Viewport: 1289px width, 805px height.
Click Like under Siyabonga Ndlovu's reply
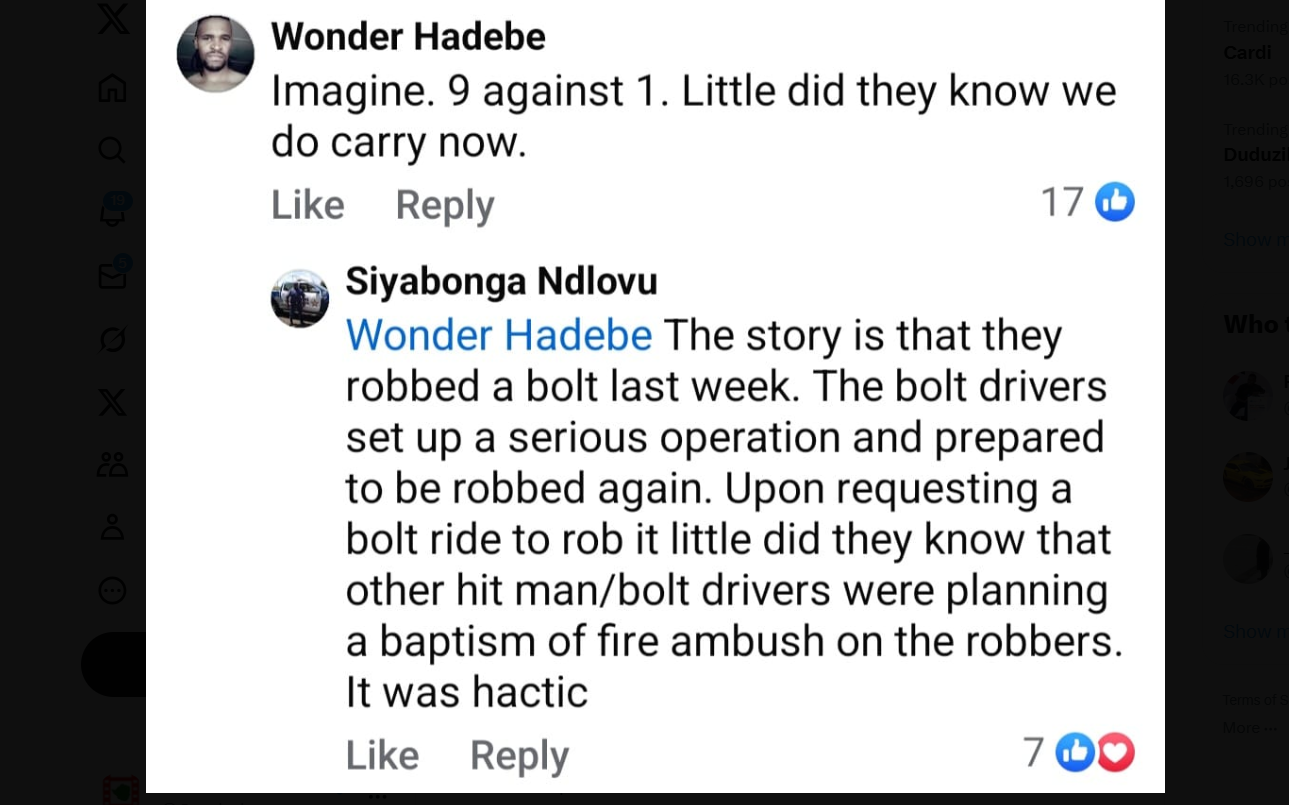[x=382, y=755]
